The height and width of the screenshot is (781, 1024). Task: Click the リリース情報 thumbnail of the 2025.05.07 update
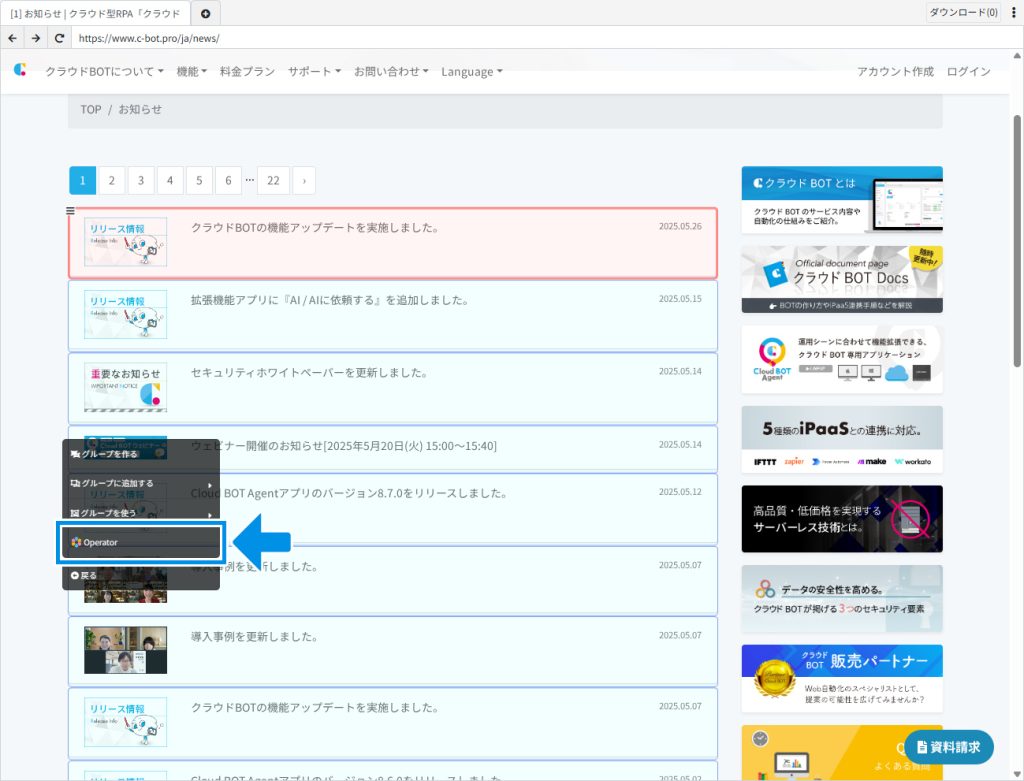(x=125, y=722)
